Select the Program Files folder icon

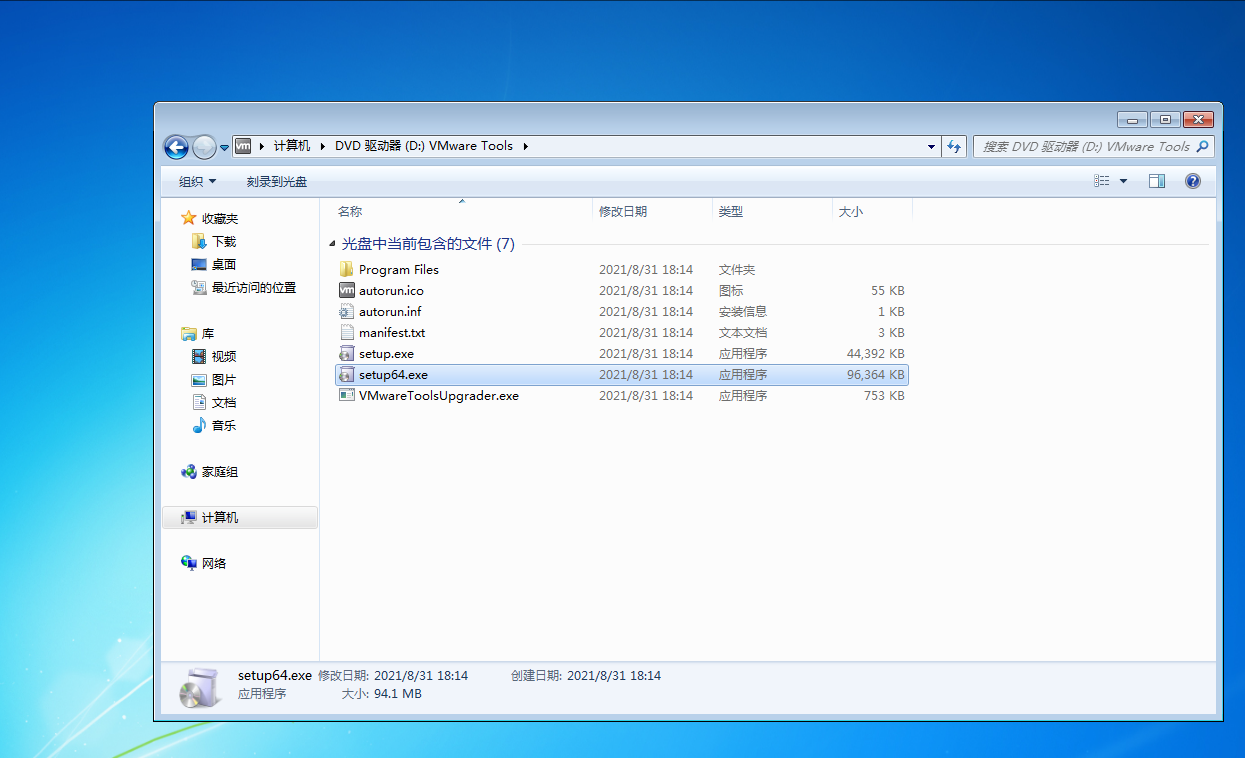point(347,269)
